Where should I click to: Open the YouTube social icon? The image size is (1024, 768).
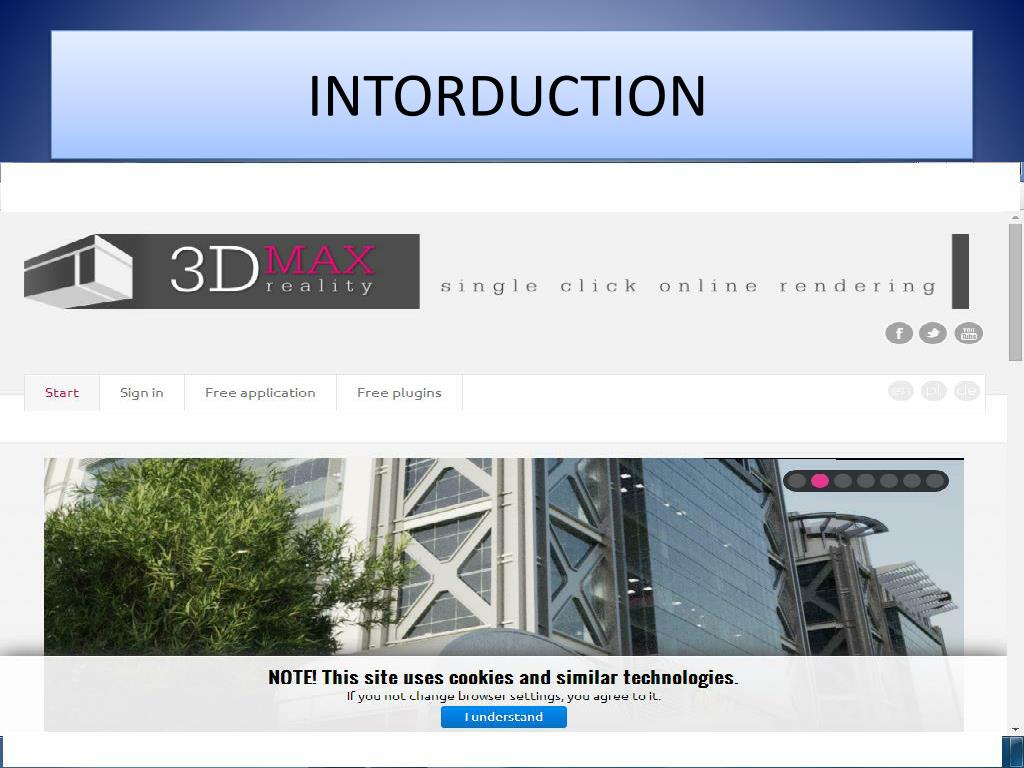[968, 333]
